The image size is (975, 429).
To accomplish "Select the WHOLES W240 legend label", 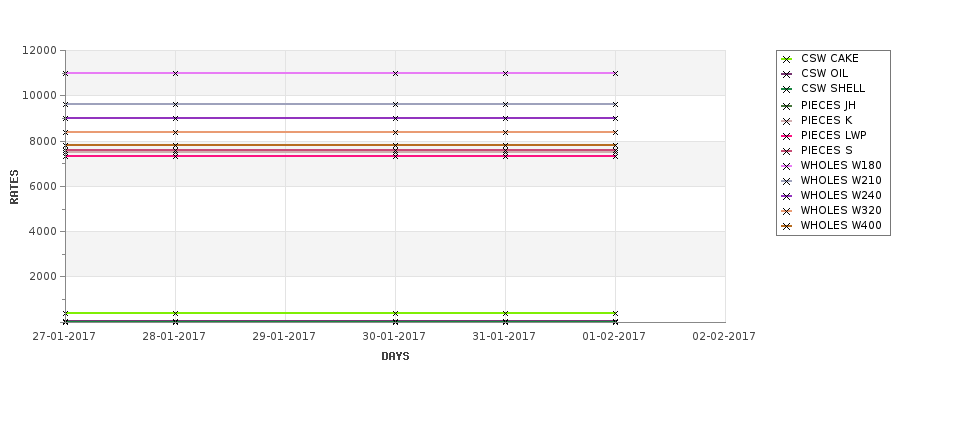I will (841, 196).
